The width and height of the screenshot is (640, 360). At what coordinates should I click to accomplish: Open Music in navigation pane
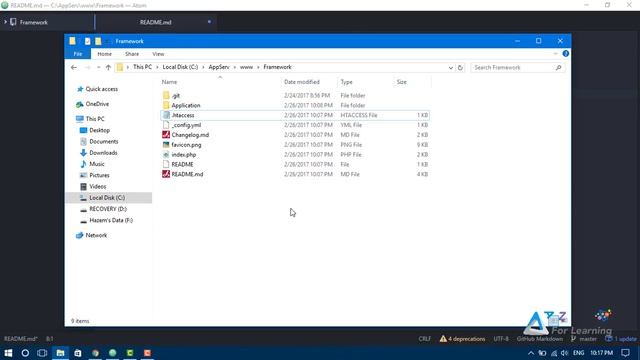click(x=97, y=164)
